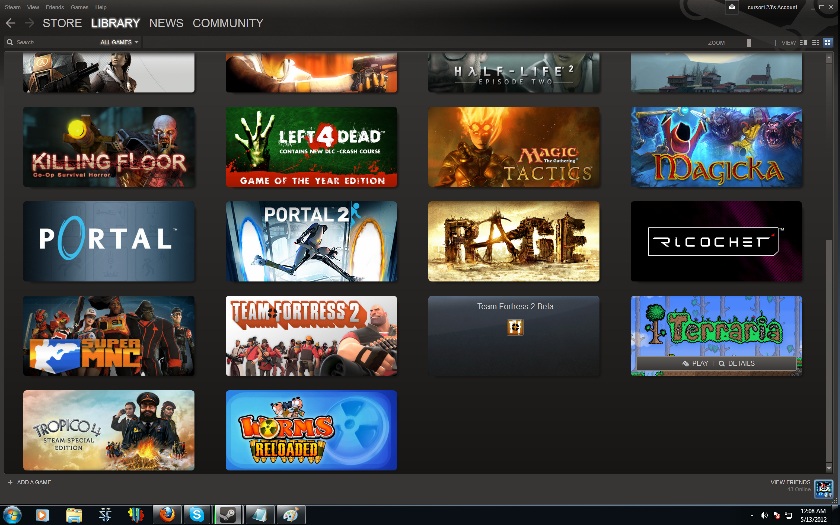Viewport: 840px width, 525px height.
Task: Click the system clock in taskbar
Action: [813, 515]
